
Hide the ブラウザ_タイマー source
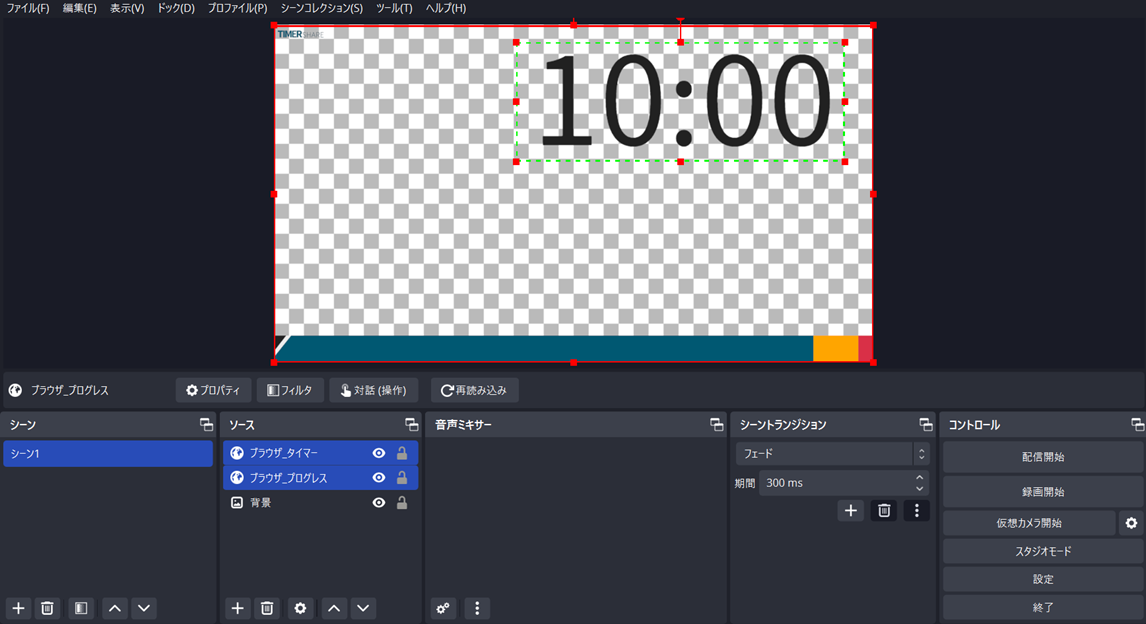[x=379, y=453]
